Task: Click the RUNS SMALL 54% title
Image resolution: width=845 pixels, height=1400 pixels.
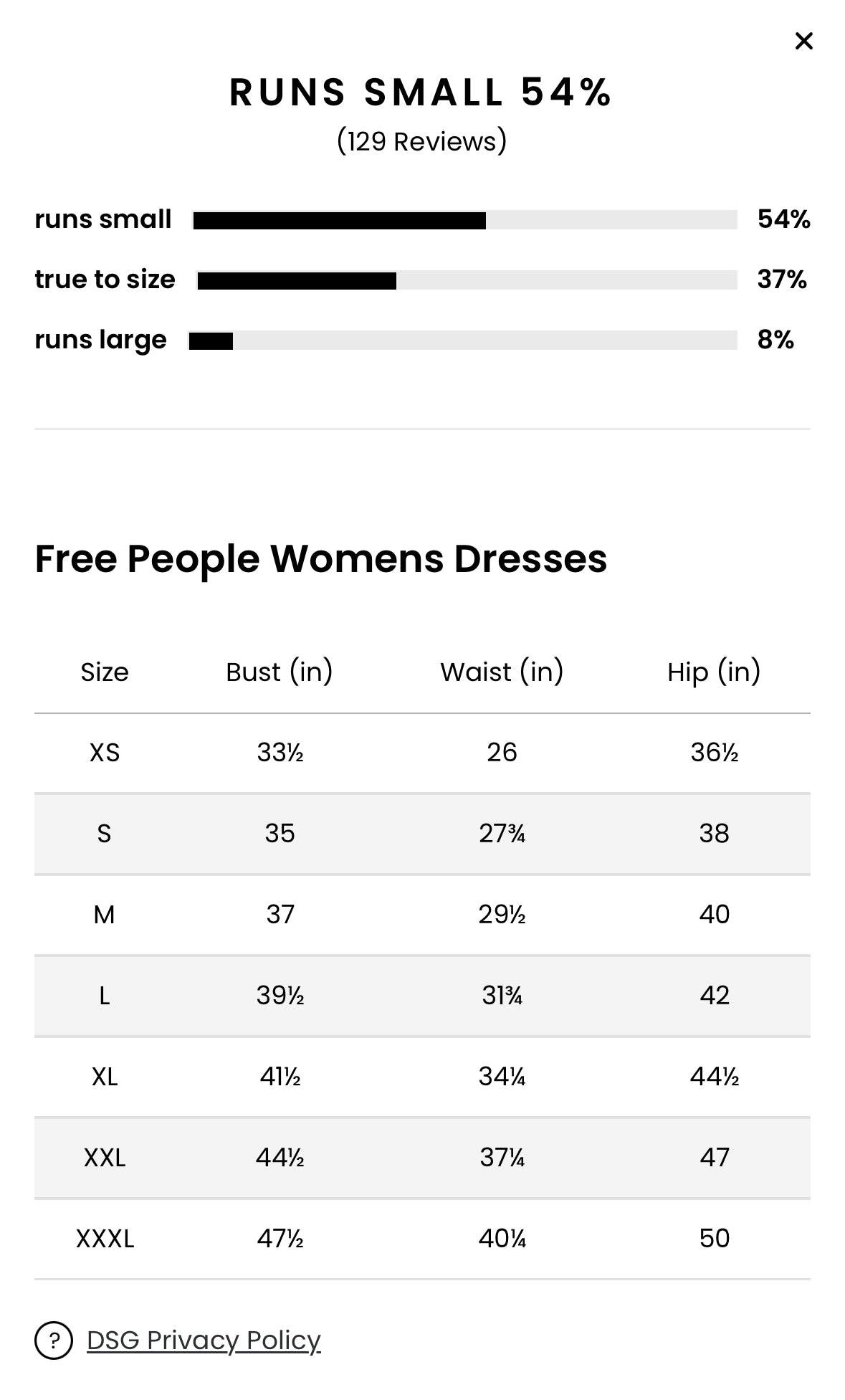Action: point(421,92)
